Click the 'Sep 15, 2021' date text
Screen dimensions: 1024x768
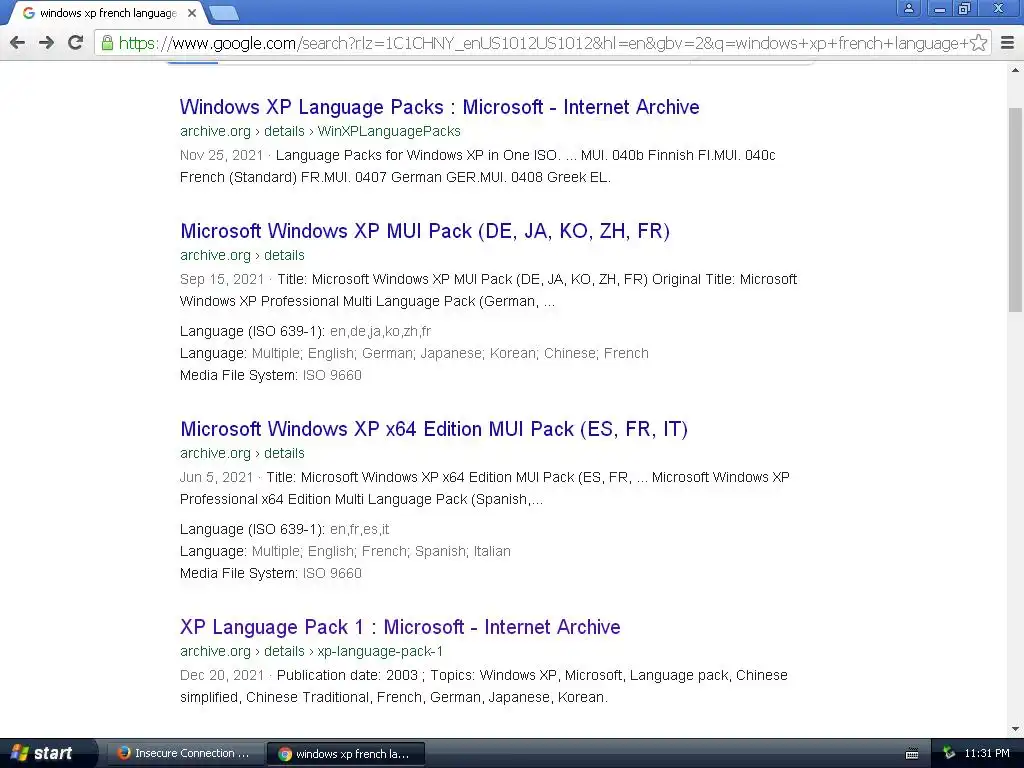click(x=222, y=280)
